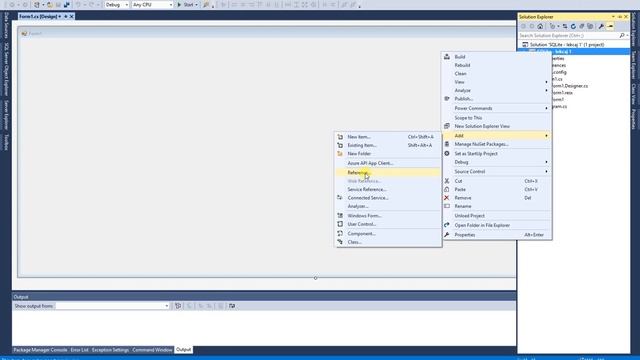
Task: Choose Set as StartUp Project
Action: (497, 153)
